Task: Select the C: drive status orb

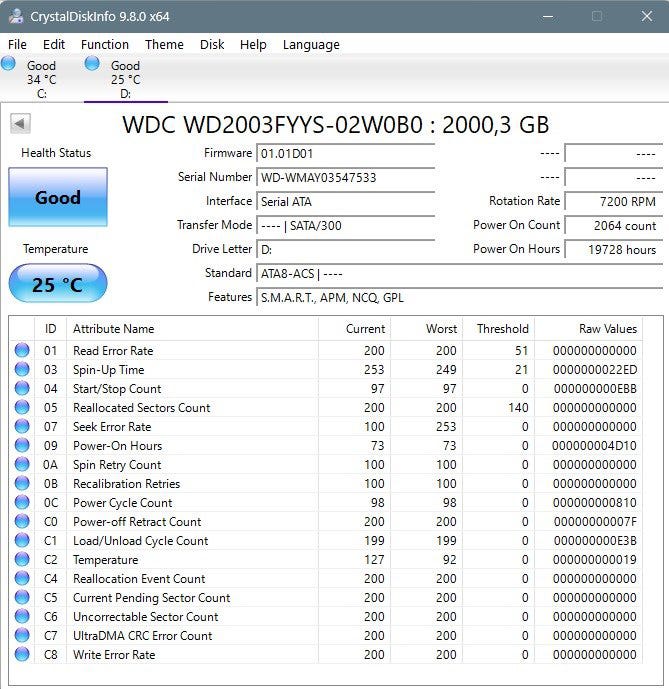Action: pyautogui.click(x=8, y=63)
